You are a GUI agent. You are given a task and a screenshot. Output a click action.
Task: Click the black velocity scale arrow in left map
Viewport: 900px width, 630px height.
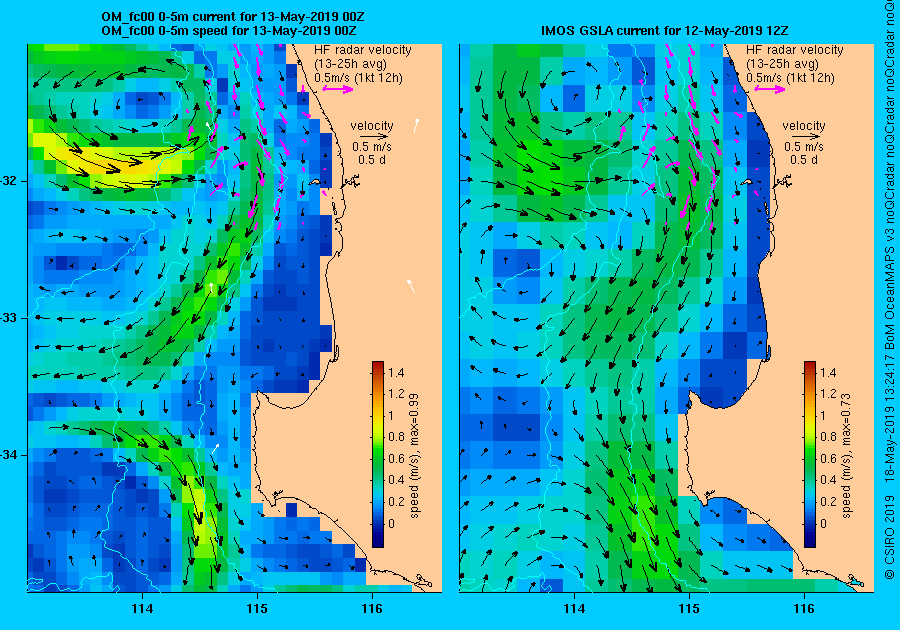point(373,137)
